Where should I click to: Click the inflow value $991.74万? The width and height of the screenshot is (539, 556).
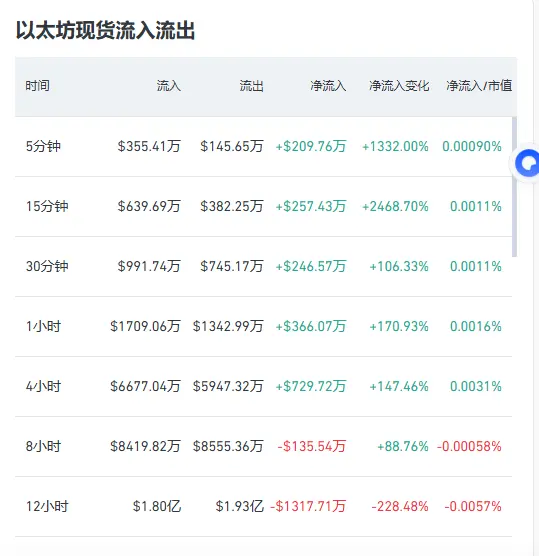[149, 266]
